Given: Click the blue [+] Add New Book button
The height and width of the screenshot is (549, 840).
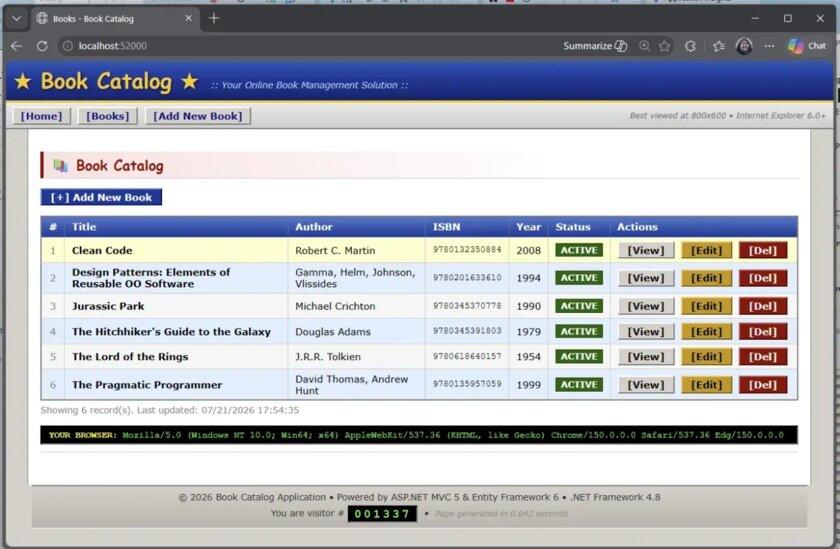Looking at the screenshot, I should [x=101, y=197].
